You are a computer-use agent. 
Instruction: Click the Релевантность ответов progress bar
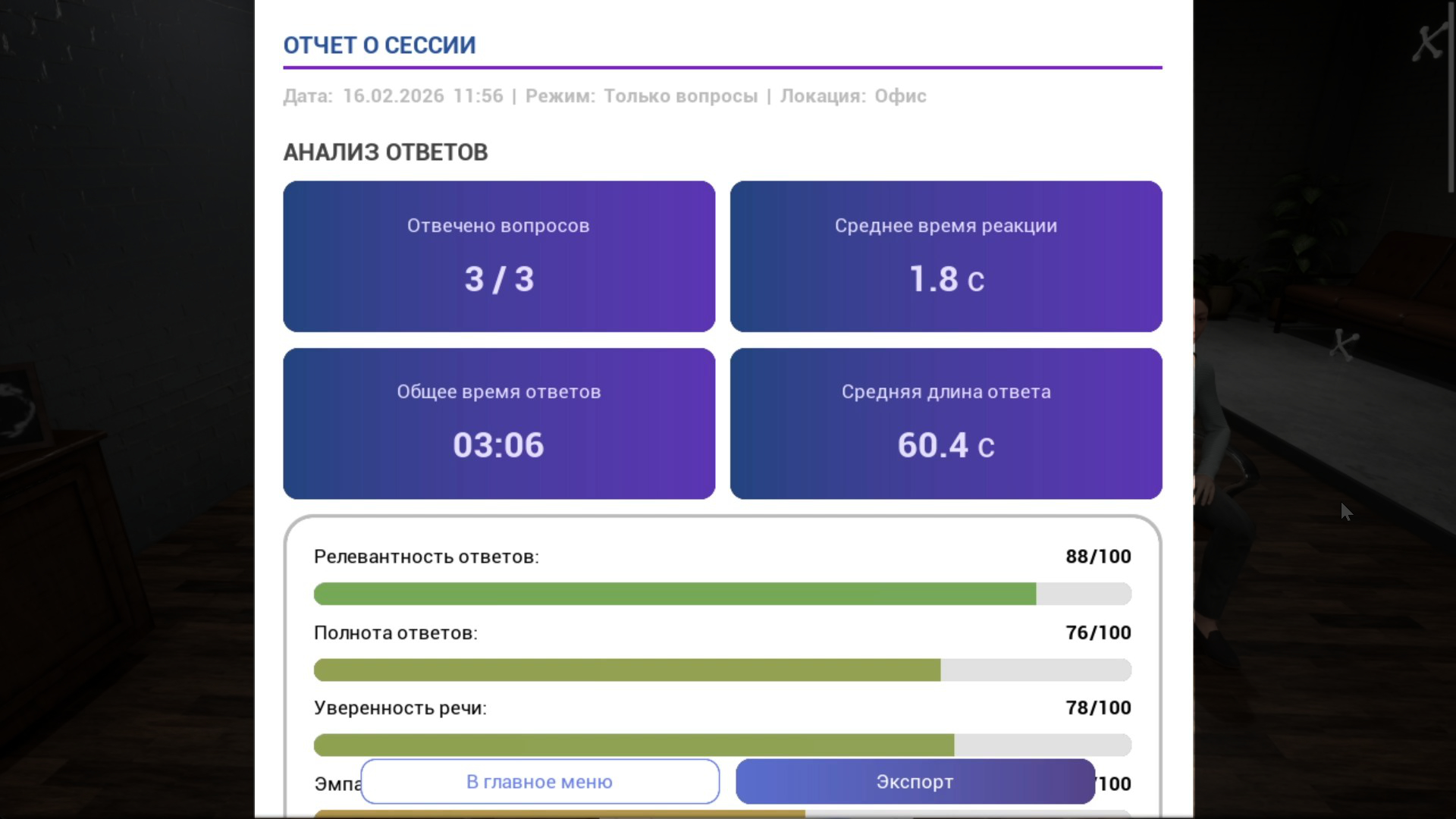[x=722, y=594]
